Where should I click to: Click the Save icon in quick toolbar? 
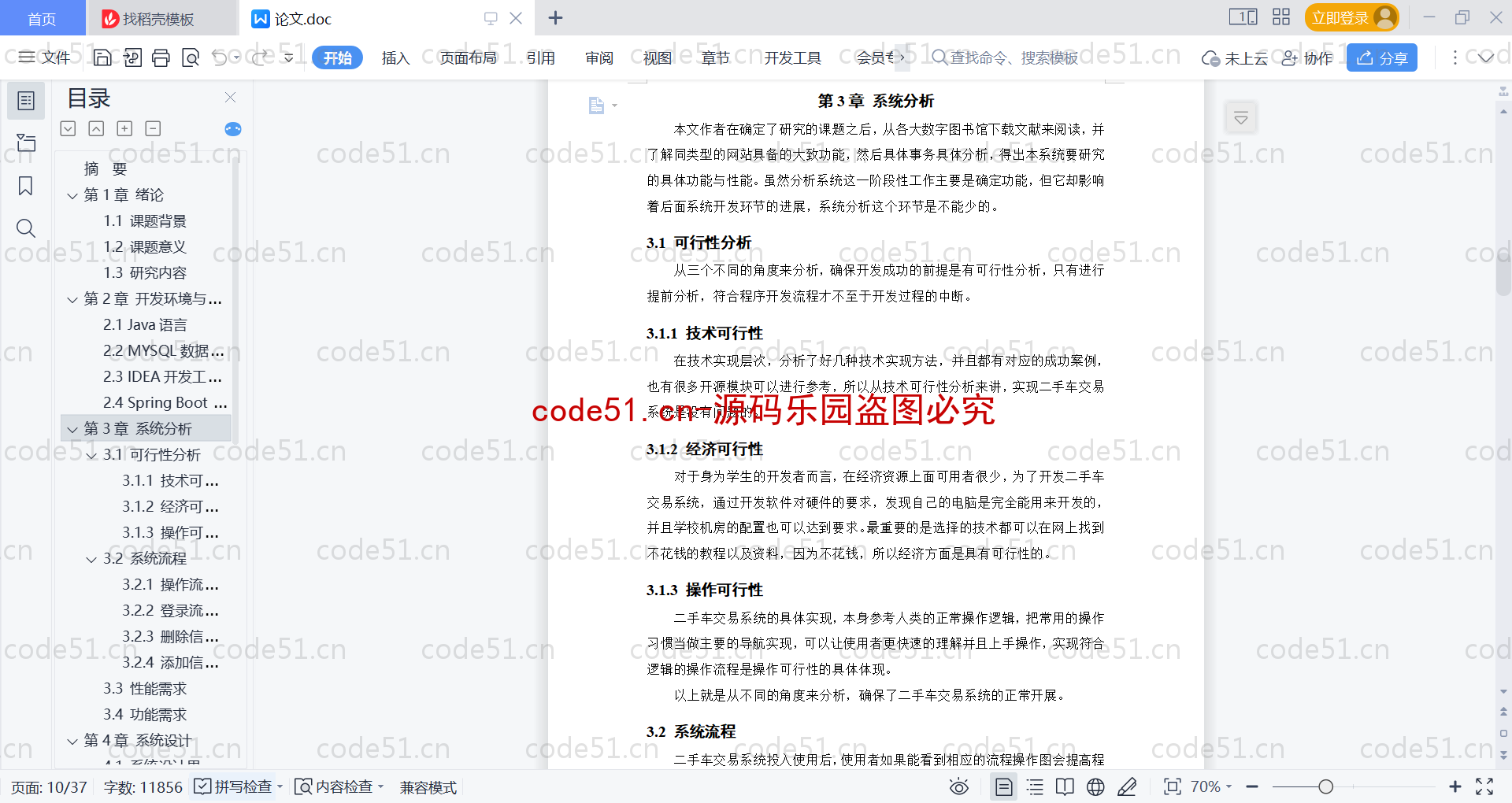click(102, 57)
